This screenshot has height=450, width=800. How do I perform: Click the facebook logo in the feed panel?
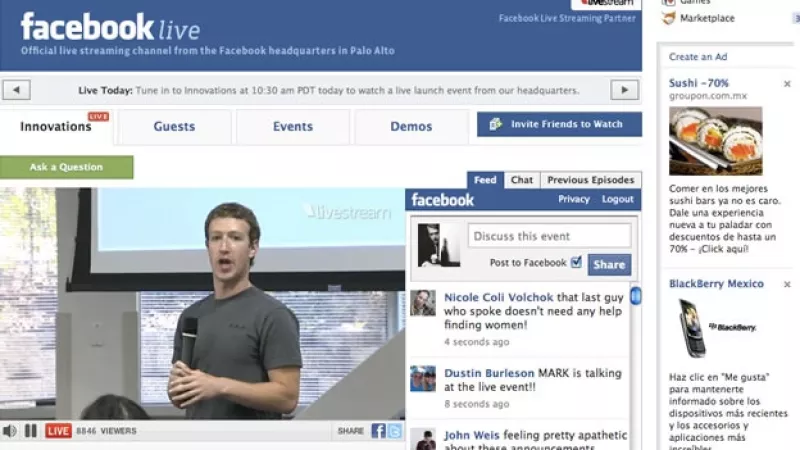click(x=442, y=200)
